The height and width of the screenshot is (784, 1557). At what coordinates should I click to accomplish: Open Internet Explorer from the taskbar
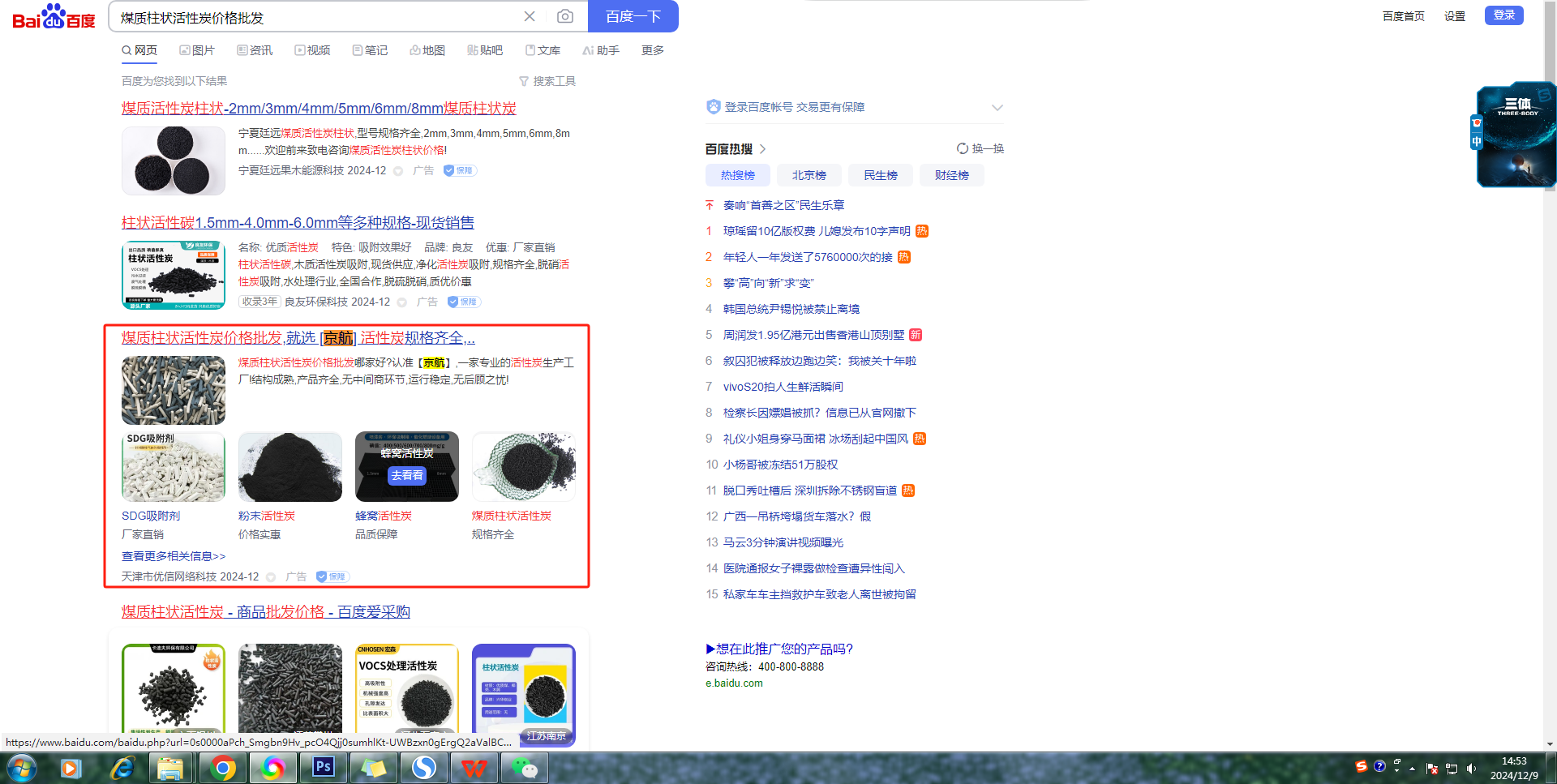(122, 768)
